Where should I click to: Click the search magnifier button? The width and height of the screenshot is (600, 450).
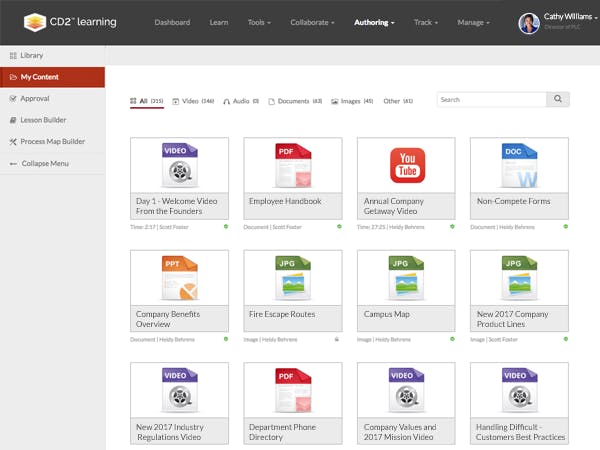pyautogui.click(x=558, y=99)
